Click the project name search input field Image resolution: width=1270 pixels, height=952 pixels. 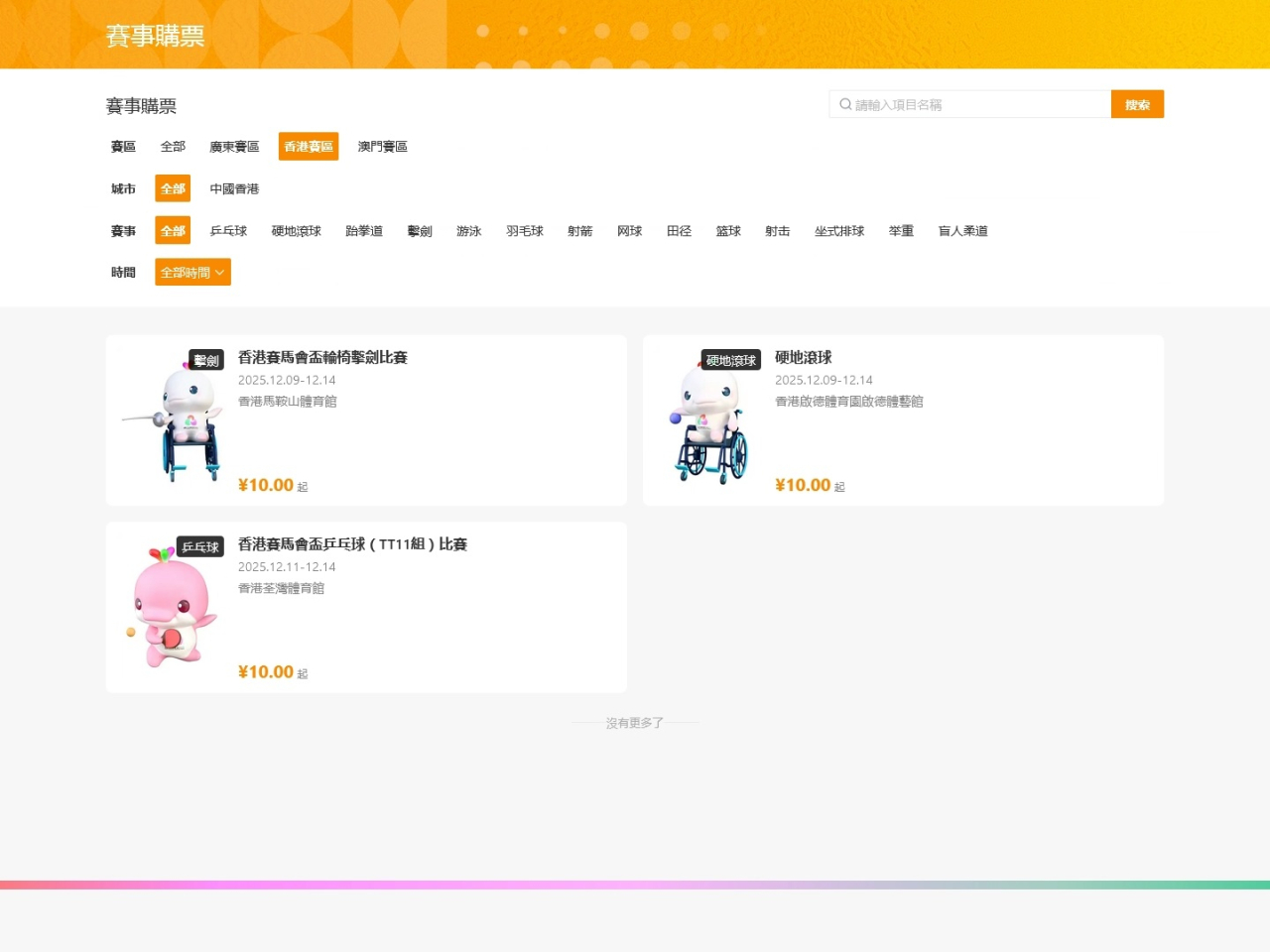977,104
